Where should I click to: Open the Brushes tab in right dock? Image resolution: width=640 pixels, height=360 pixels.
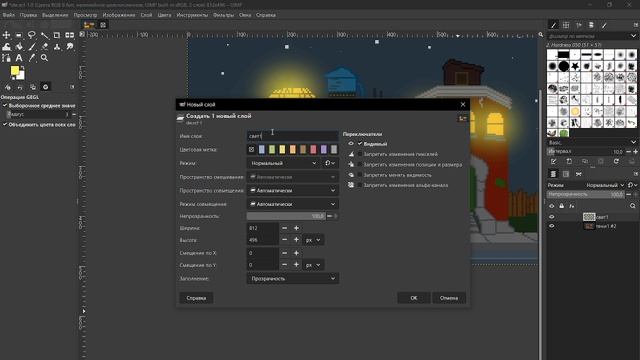(x=553, y=25)
